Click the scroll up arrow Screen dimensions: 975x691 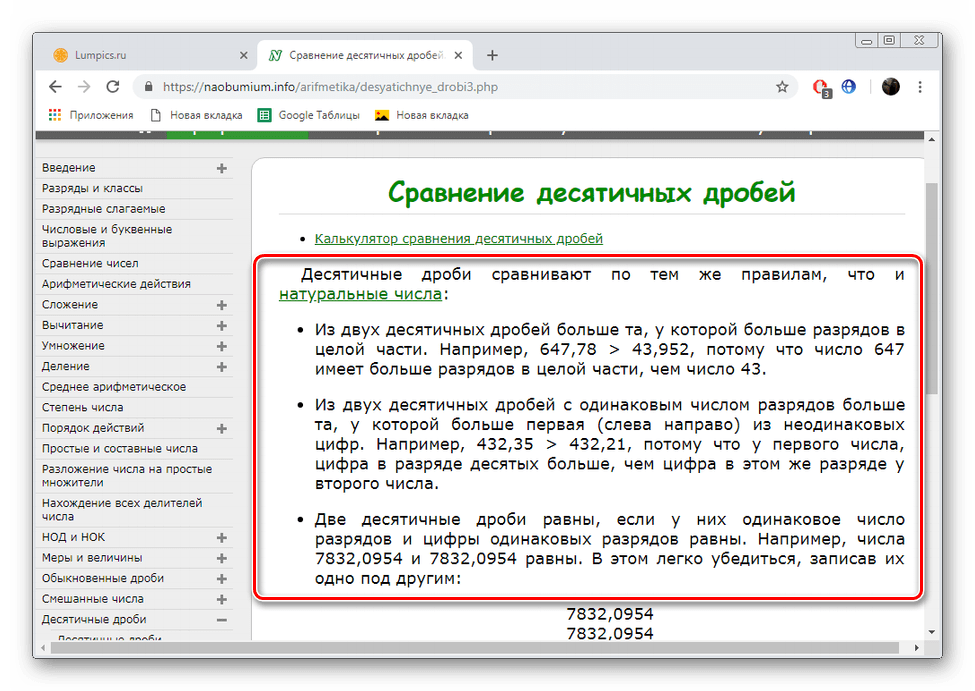point(931,139)
